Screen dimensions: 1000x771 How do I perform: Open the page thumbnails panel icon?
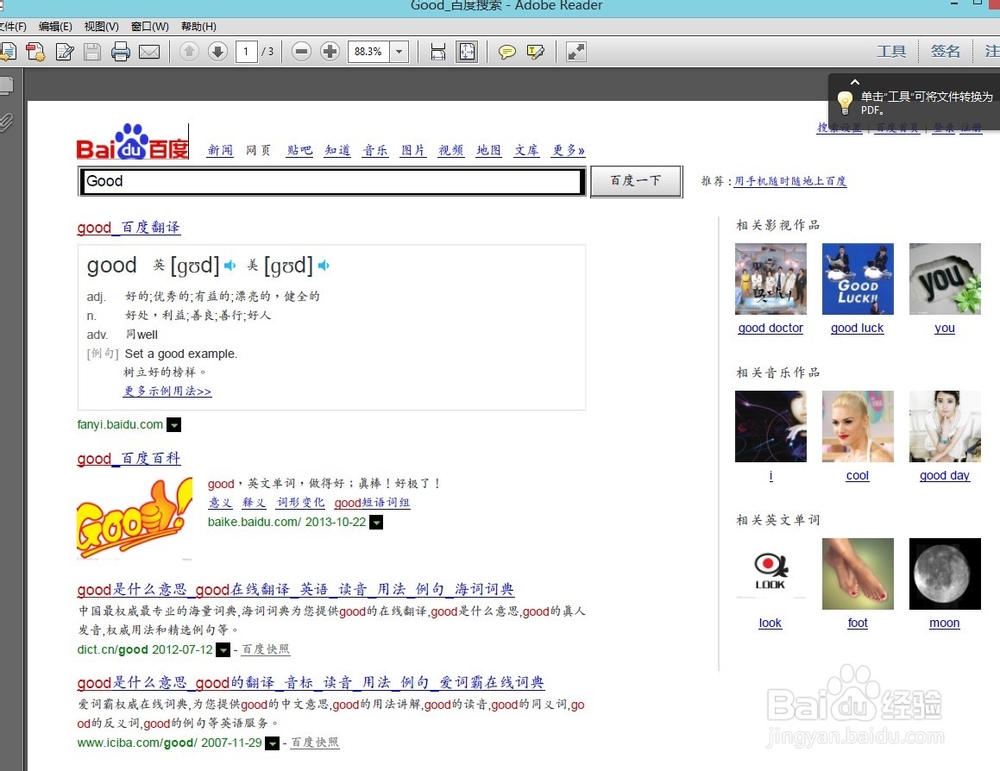[6, 85]
